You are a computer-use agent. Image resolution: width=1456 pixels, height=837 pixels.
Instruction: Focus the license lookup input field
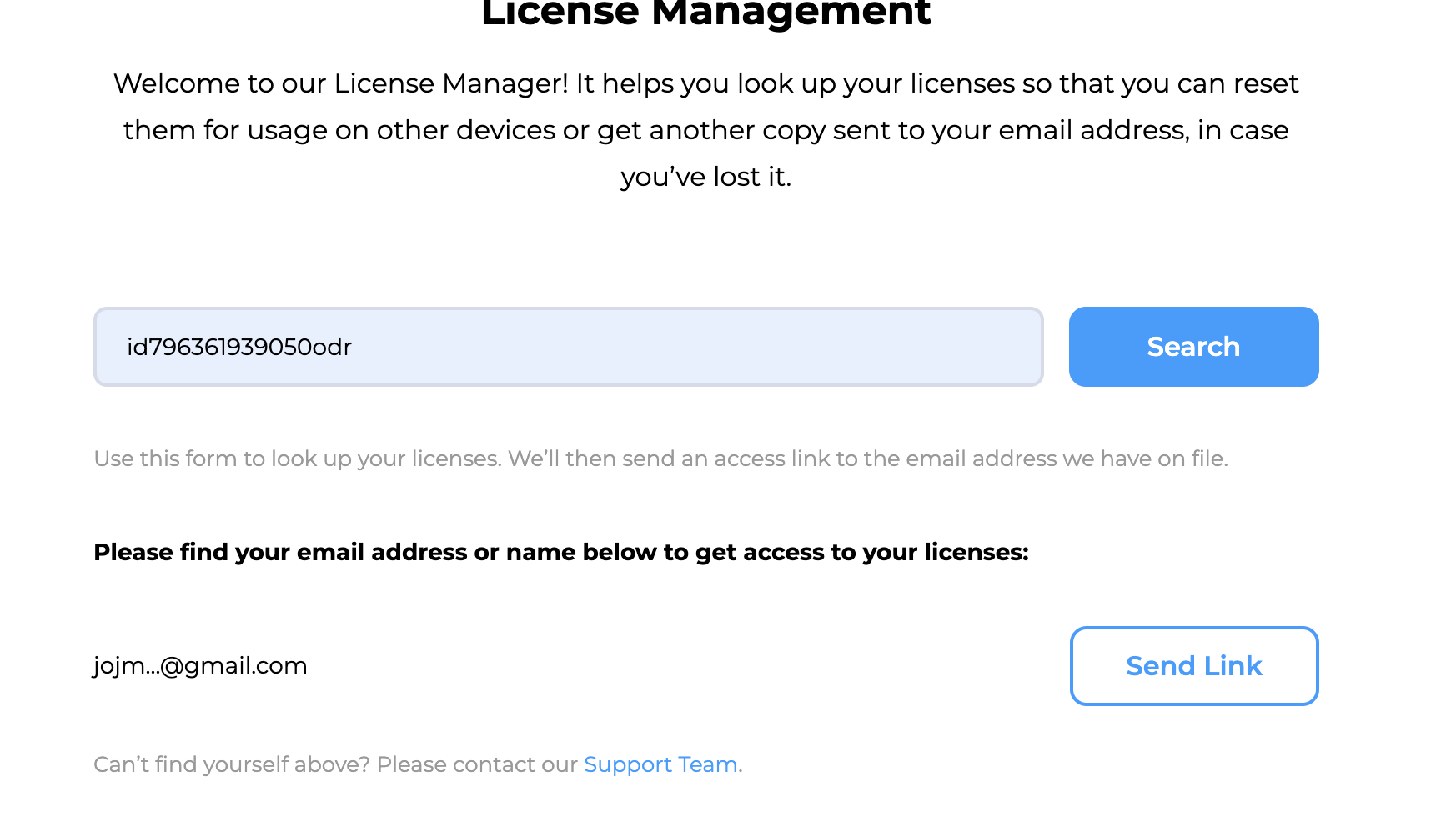569,347
